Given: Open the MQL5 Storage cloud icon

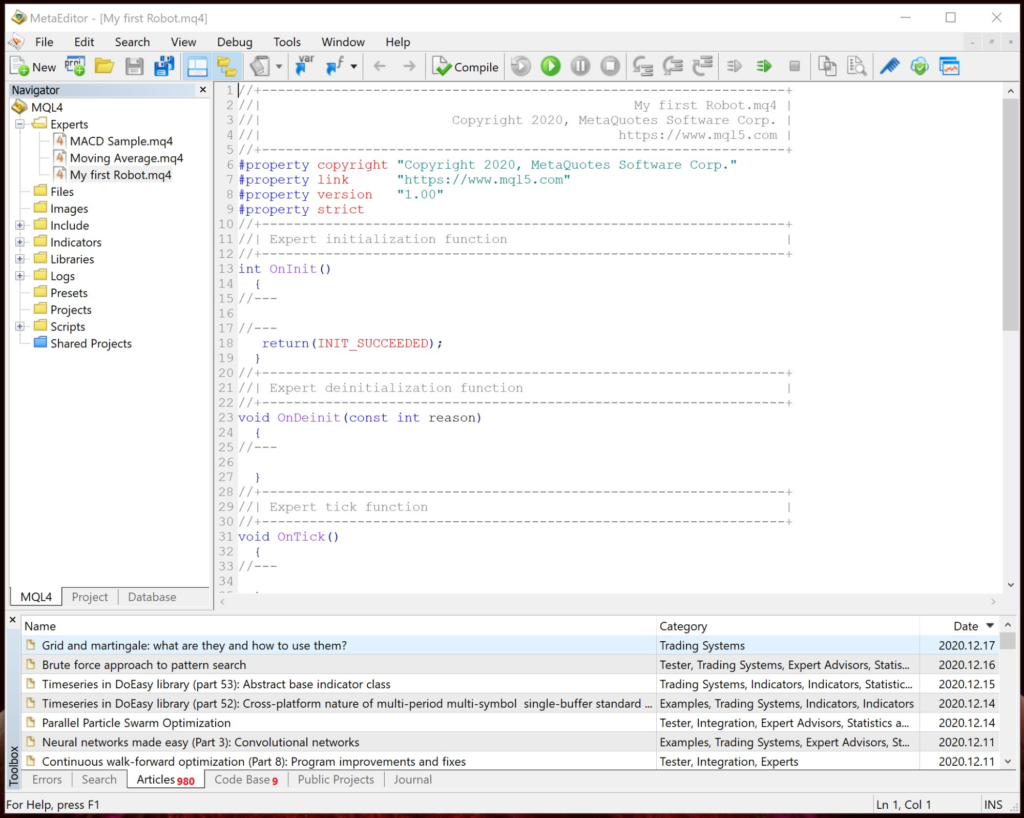Looking at the screenshot, I should [919, 66].
